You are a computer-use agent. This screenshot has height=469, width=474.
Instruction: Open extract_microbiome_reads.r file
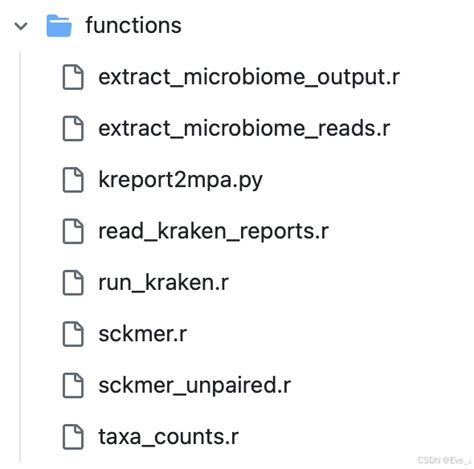pyautogui.click(x=244, y=129)
